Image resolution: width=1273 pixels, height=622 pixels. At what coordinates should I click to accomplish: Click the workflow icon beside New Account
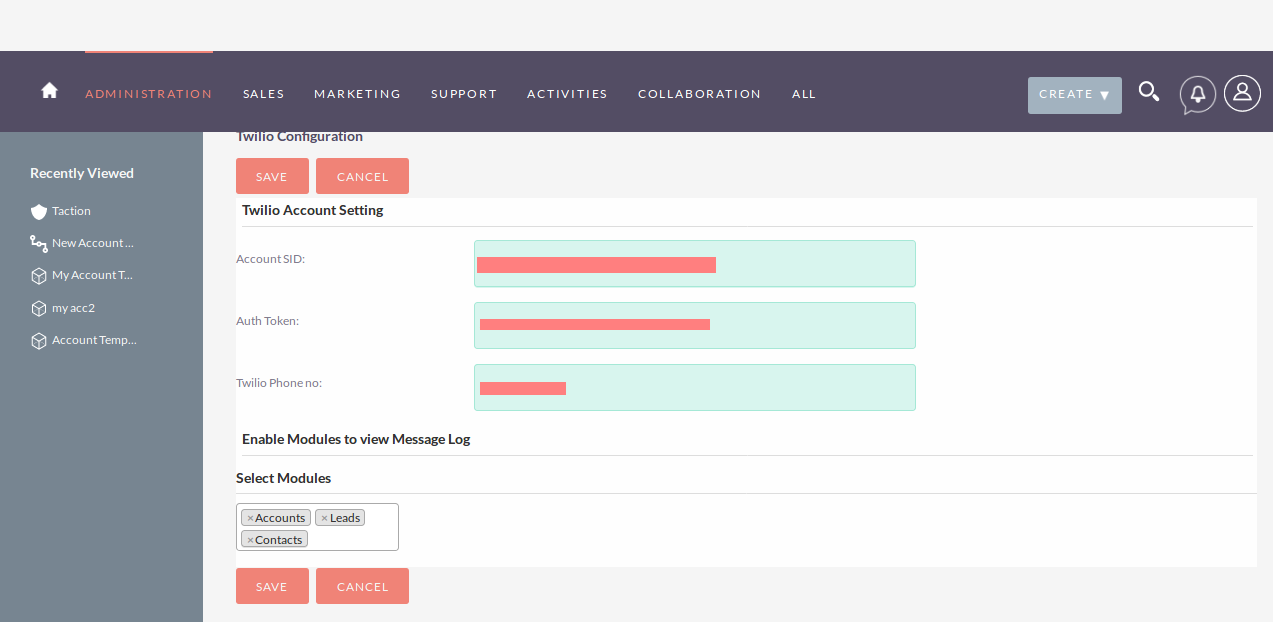click(39, 243)
